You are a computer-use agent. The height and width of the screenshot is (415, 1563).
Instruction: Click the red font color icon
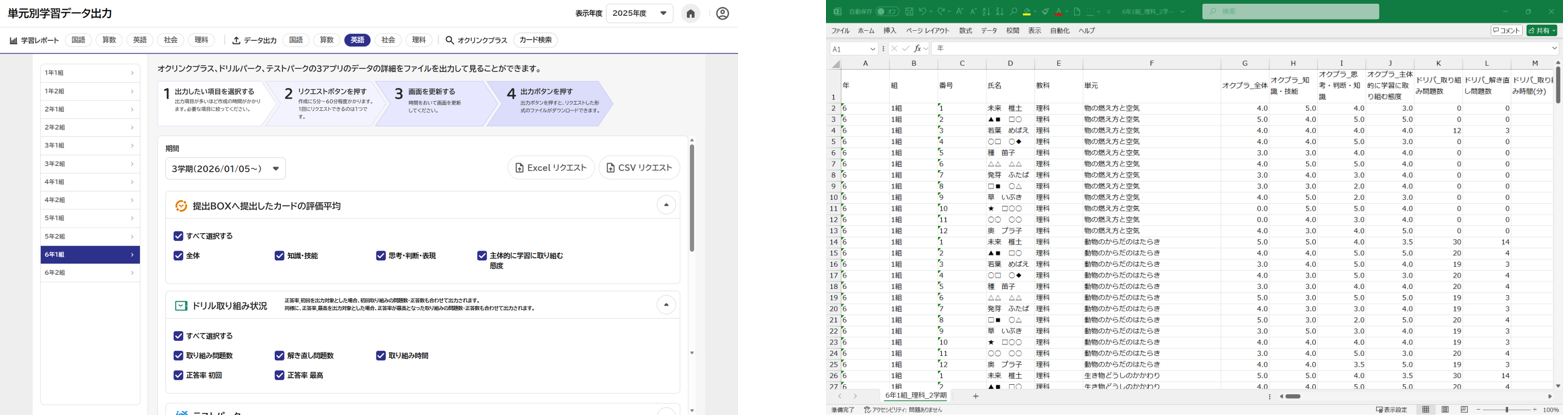pos(1057,12)
